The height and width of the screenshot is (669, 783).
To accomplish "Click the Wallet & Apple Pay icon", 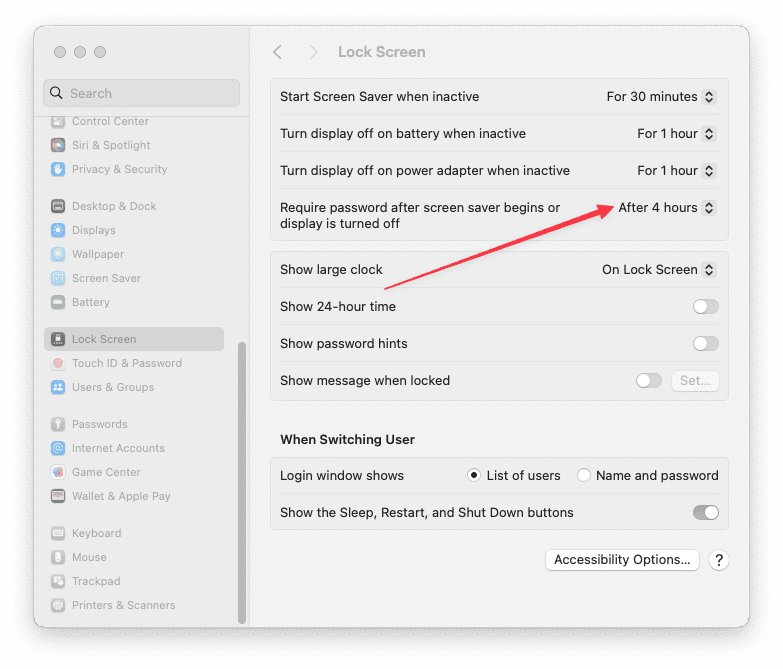I will pos(58,496).
